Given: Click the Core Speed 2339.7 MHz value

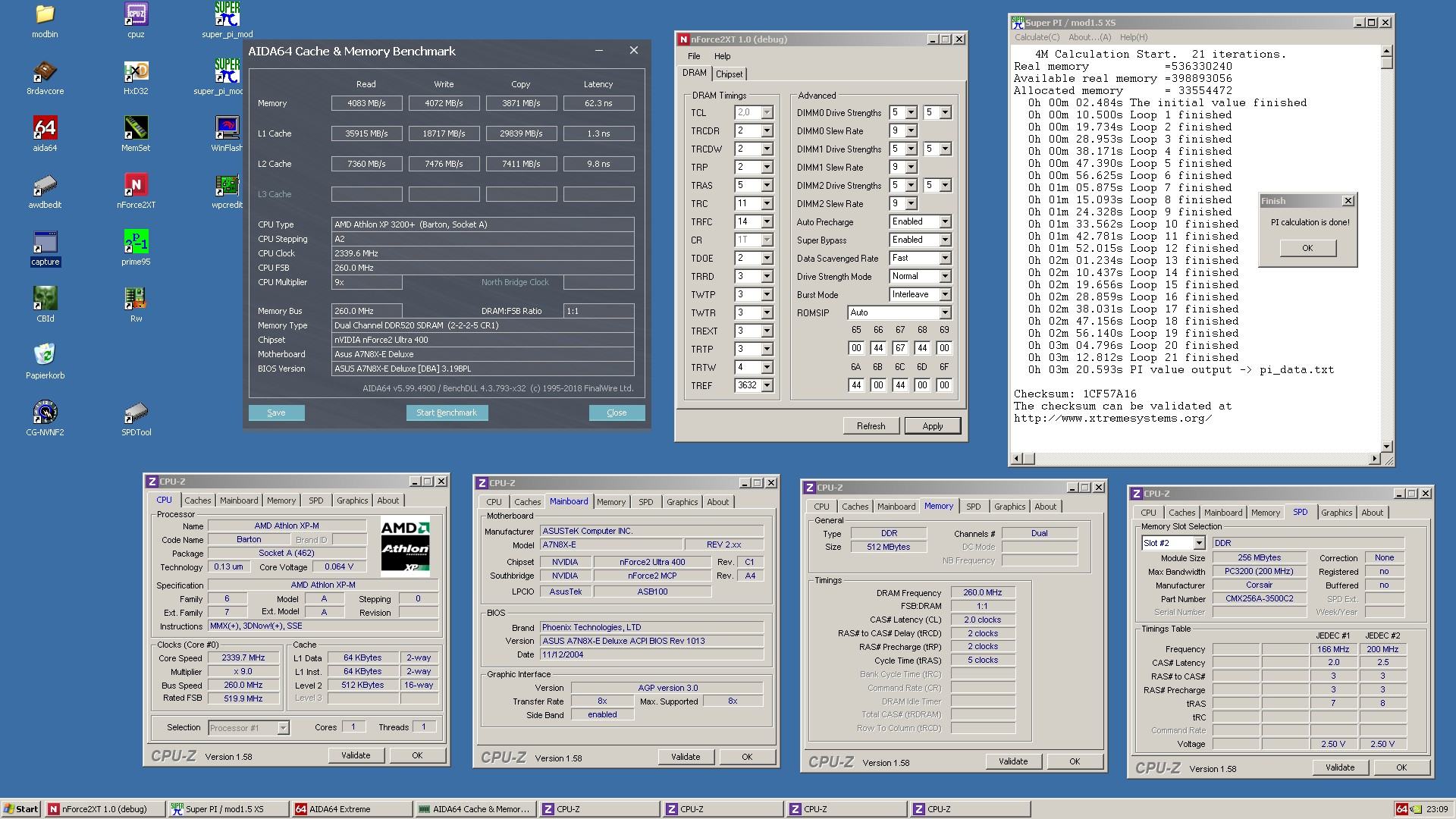Looking at the screenshot, I should (x=243, y=657).
